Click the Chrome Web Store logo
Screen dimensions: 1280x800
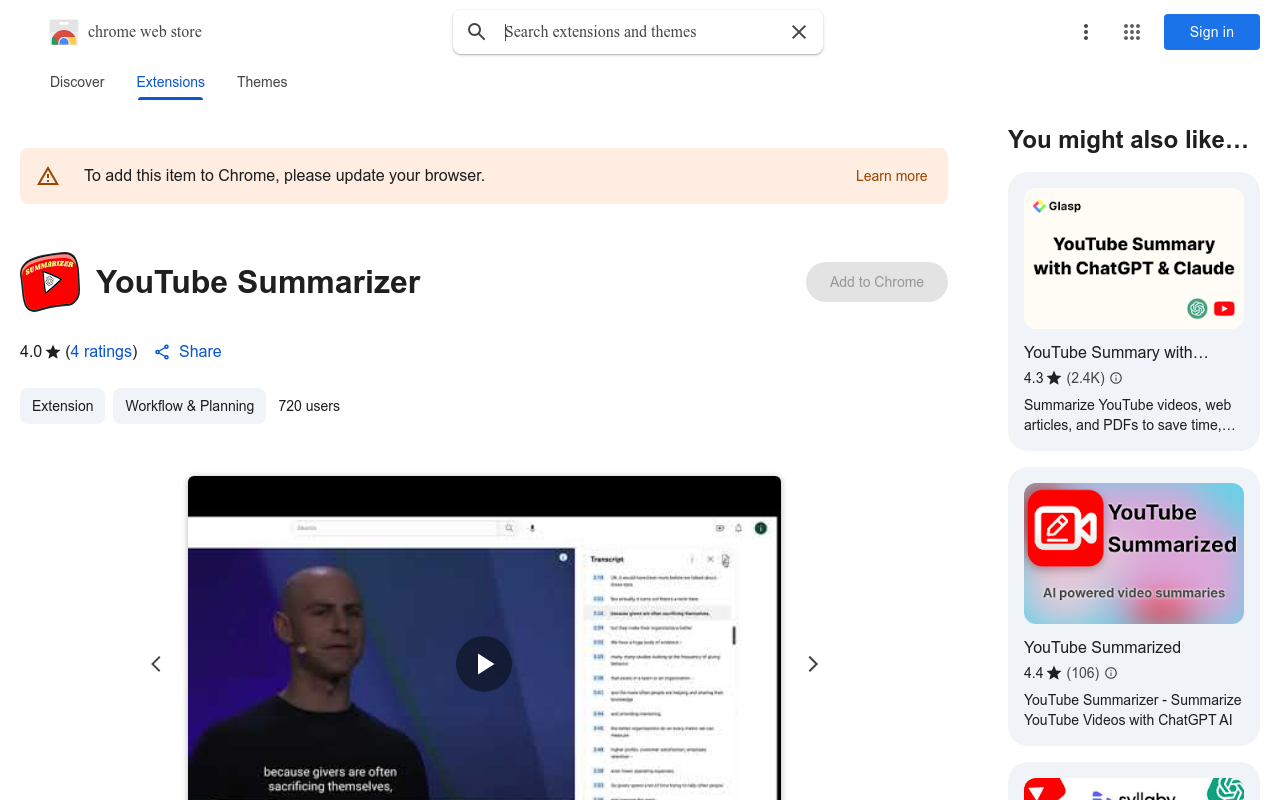pos(64,32)
